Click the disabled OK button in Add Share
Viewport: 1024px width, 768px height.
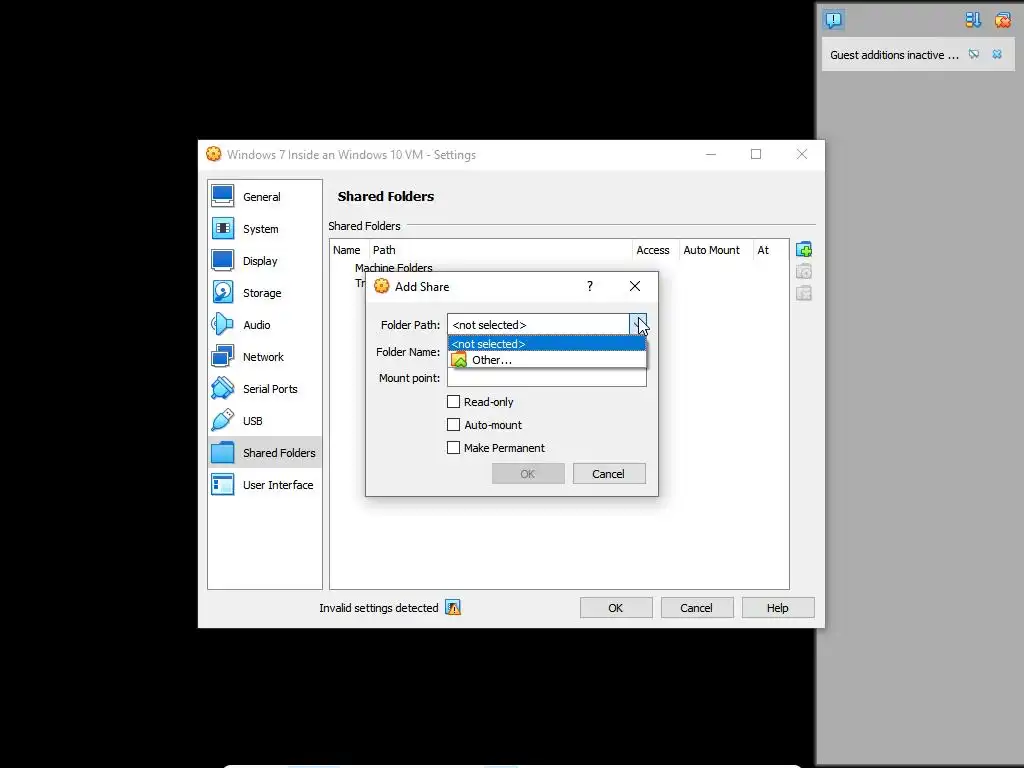tap(528, 473)
